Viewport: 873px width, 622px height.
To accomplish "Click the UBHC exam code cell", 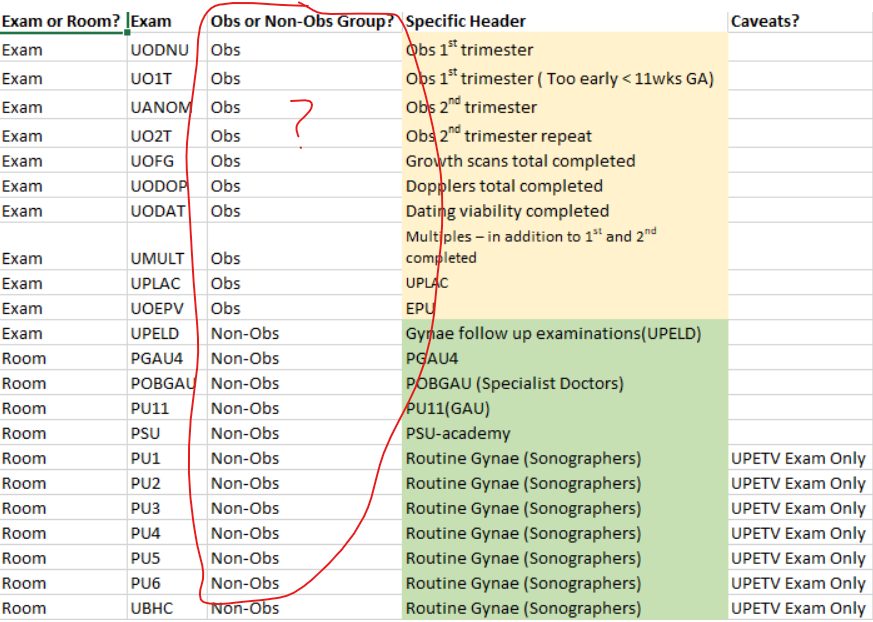I will coord(167,608).
